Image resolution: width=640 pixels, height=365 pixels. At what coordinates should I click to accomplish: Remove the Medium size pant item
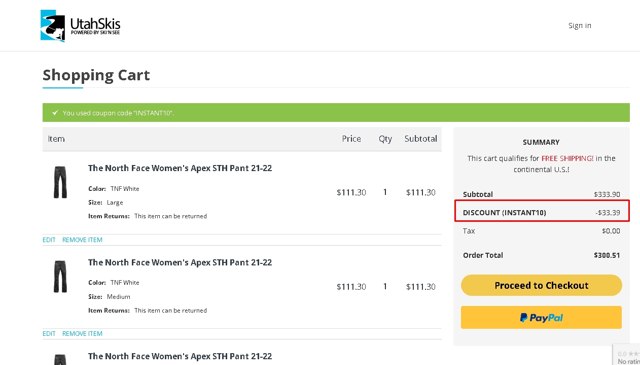coord(82,334)
